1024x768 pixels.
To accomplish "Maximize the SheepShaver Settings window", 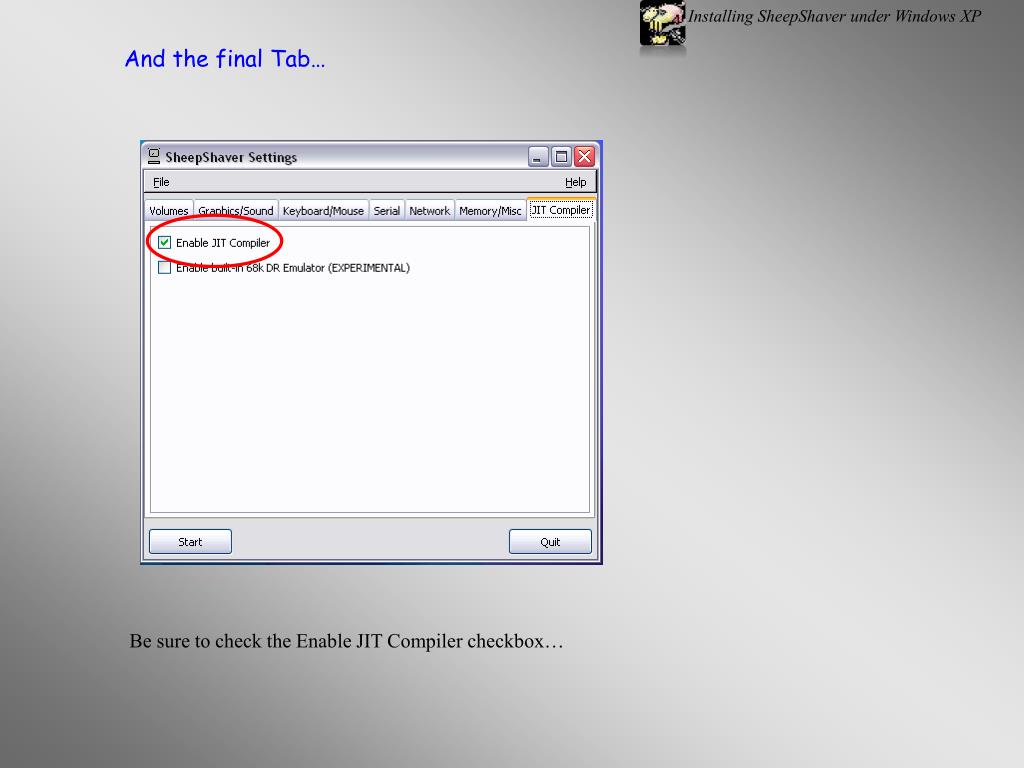I will pyautogui.click(x=561, y=157).
